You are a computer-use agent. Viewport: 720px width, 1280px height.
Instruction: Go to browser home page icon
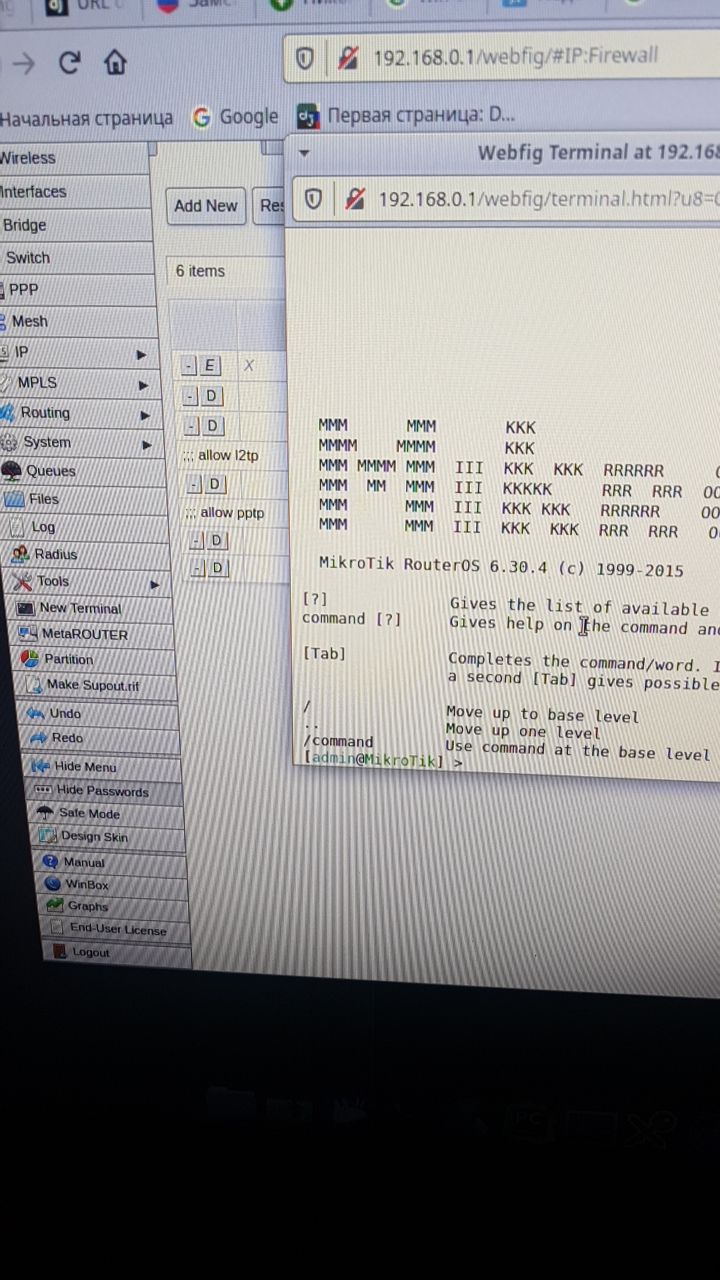(x=115, y=63)
